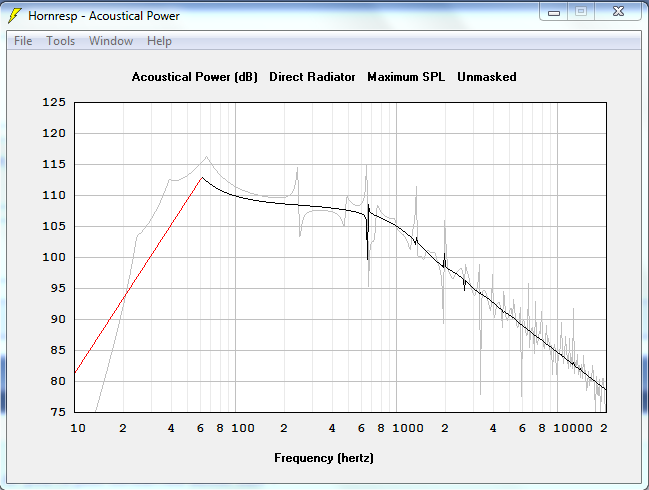Open the File menu
The width and height of the screenshot is (649, 490).
[23, 41]
